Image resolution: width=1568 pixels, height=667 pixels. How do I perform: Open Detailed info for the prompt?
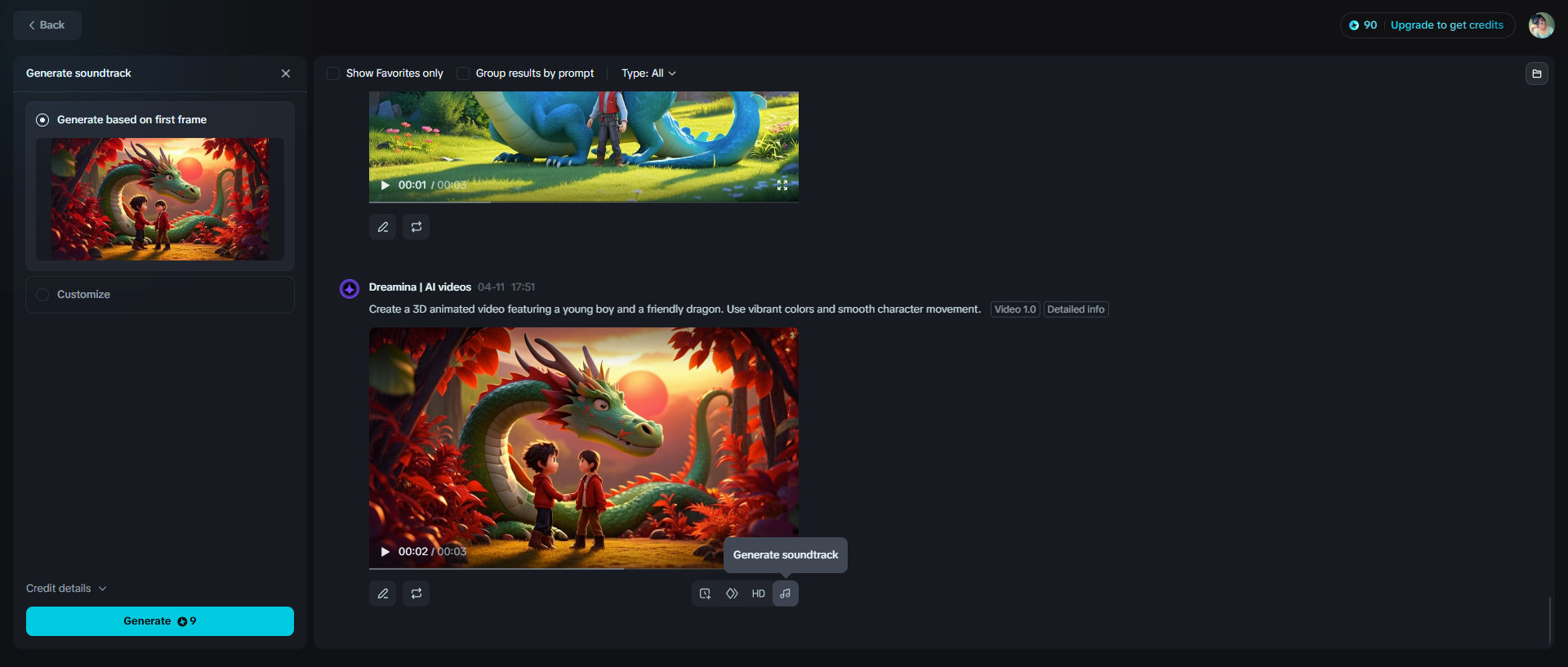(1076, 309)
